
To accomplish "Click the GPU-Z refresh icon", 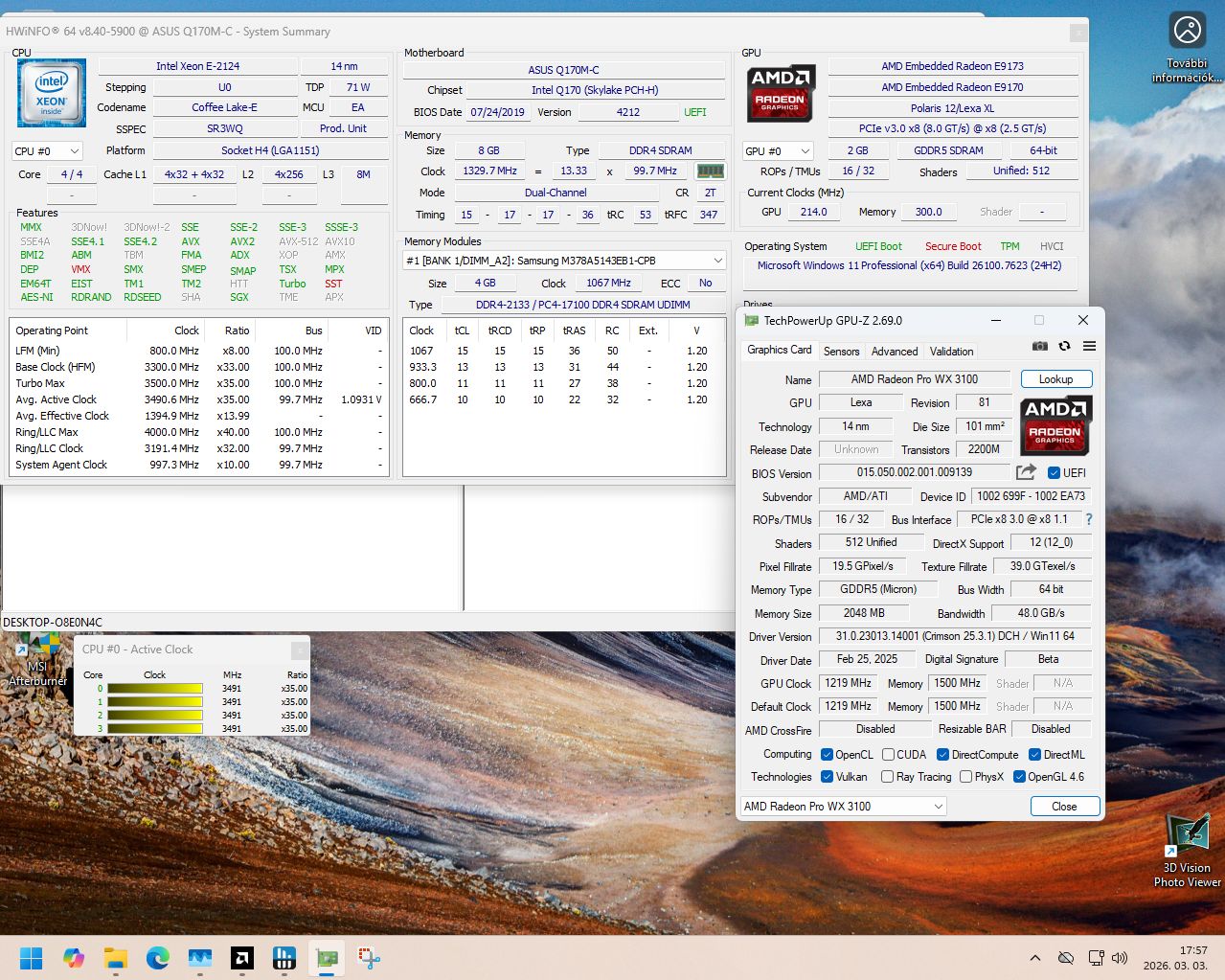I will click(x=1064, y=346).
